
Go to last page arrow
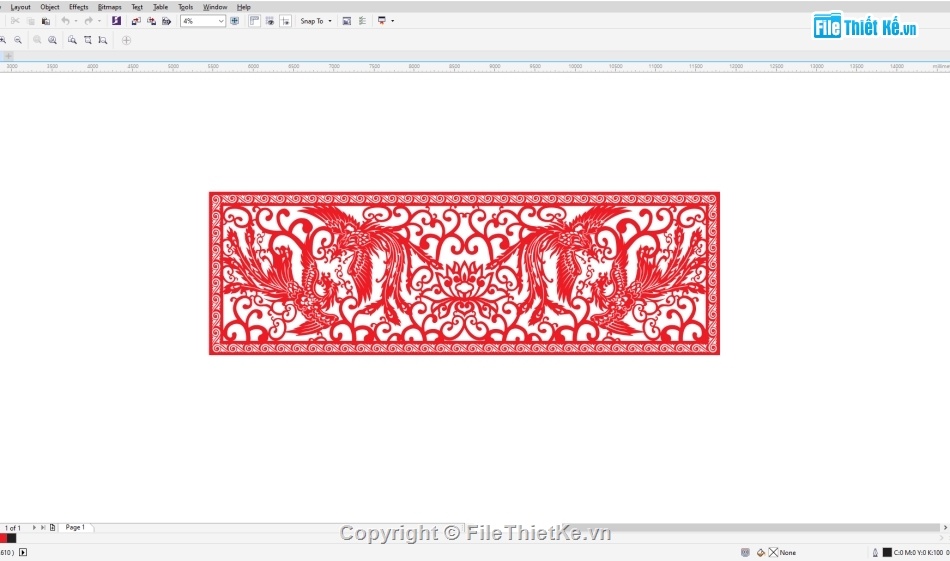tap(43, 528)
